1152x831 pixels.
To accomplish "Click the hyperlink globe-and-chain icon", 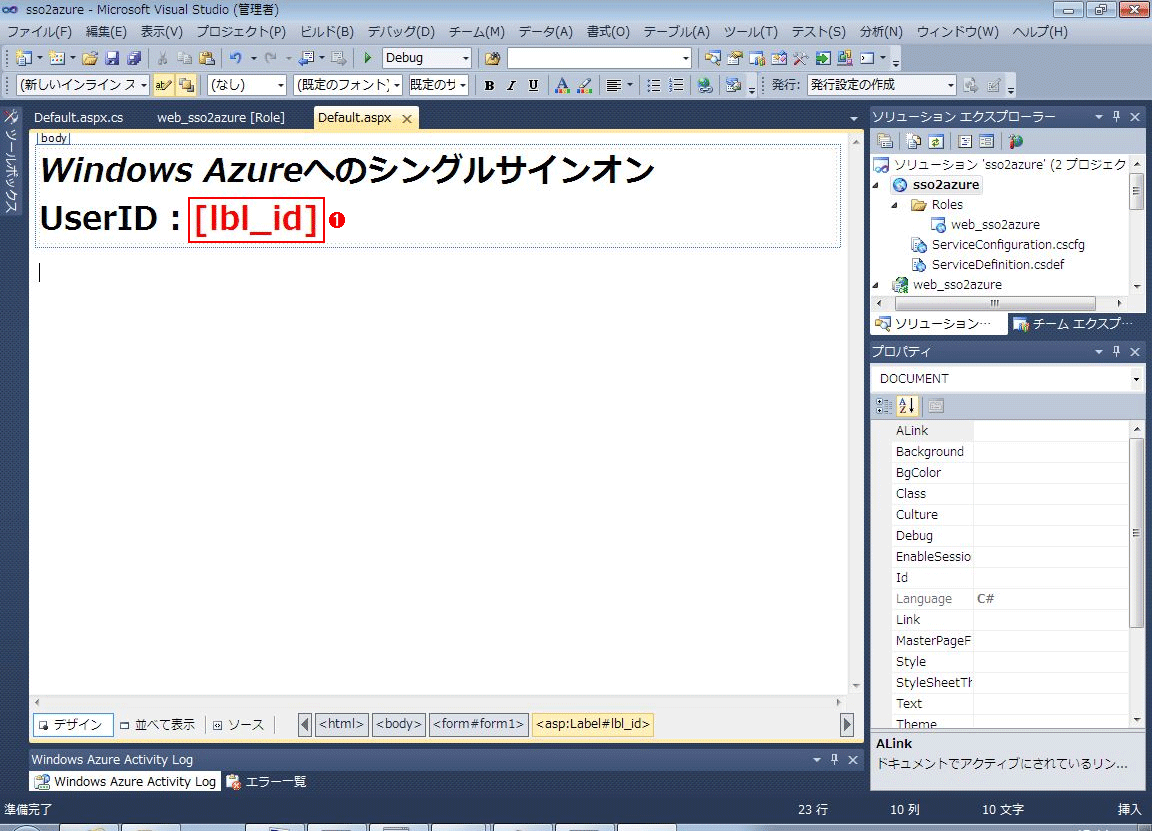I will [704, 85].
